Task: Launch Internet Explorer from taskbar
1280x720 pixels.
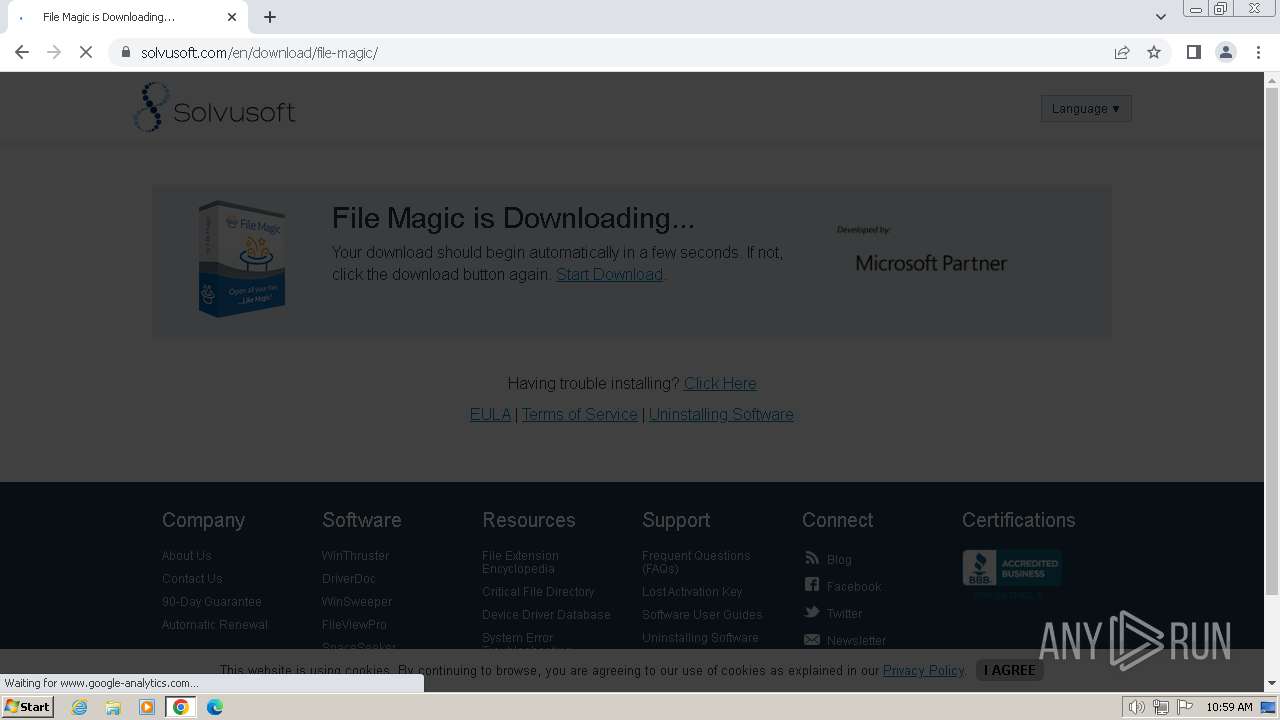Action: tap(80, 707)
